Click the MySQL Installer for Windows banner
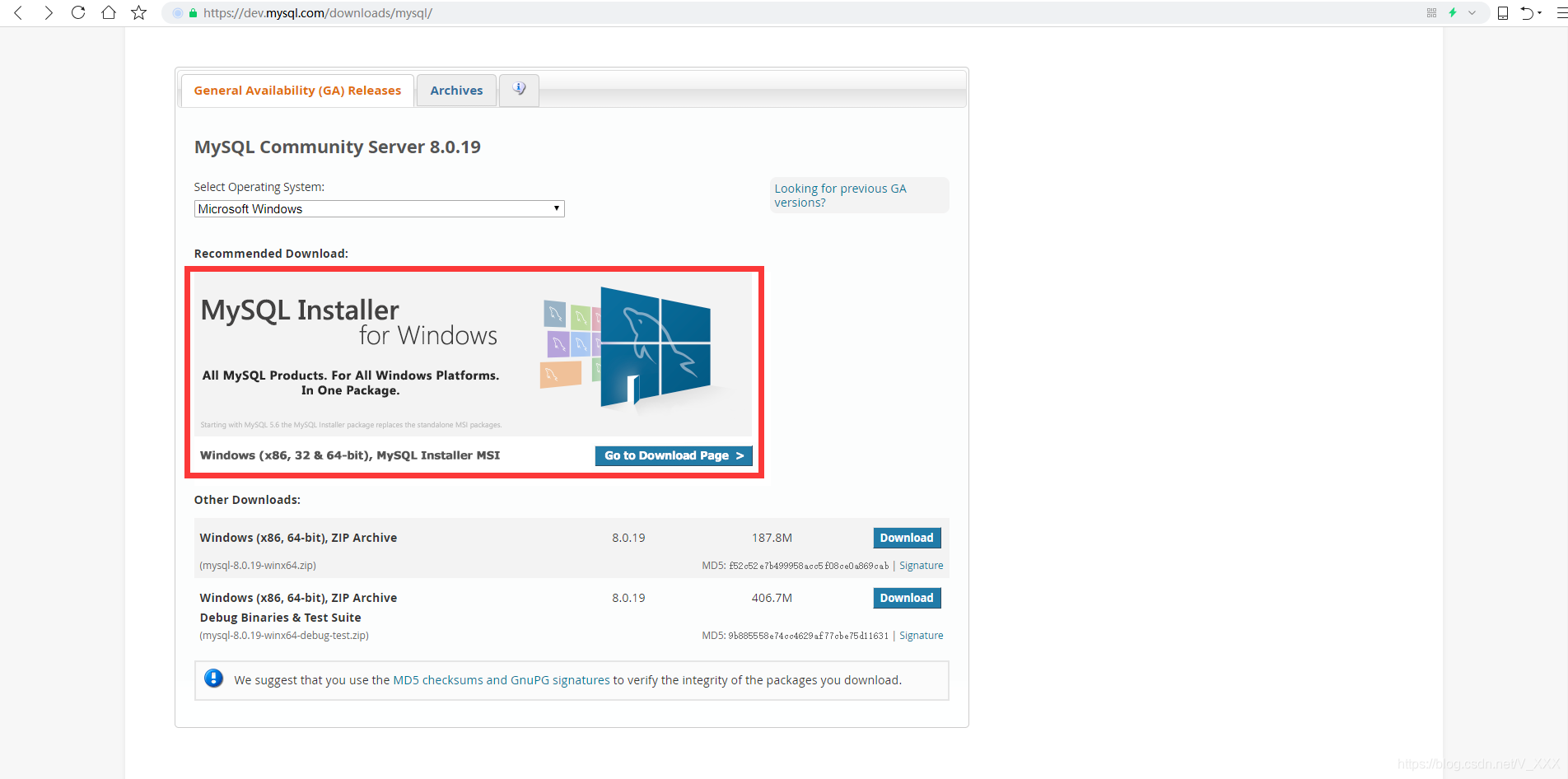The height and width of the screenshot is (779, 1568). (x=474, y=354)
